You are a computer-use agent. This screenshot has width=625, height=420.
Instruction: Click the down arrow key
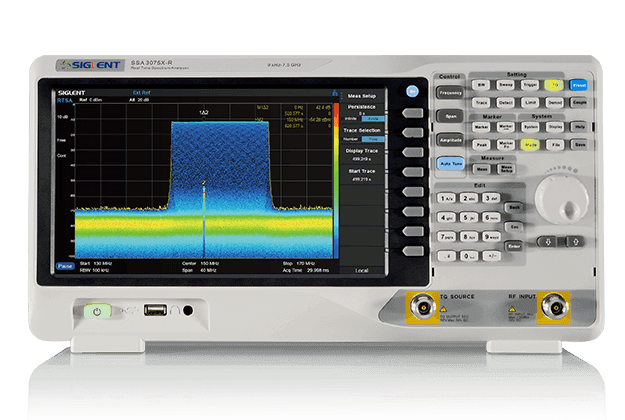click(548, 241)
